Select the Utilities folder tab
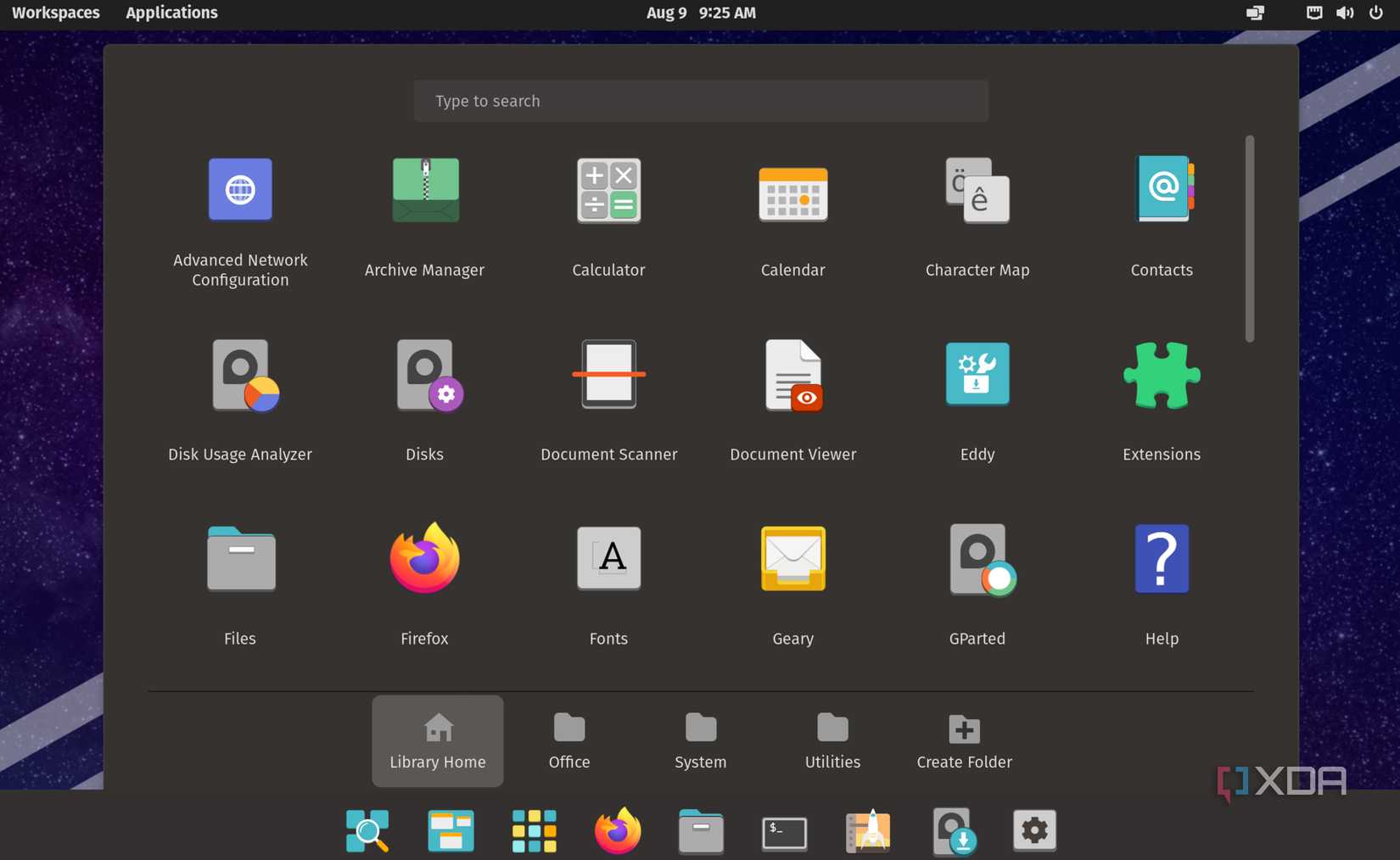Image resolution: width=1400 pixels, height=860 pixels. (x=832, y=741)
